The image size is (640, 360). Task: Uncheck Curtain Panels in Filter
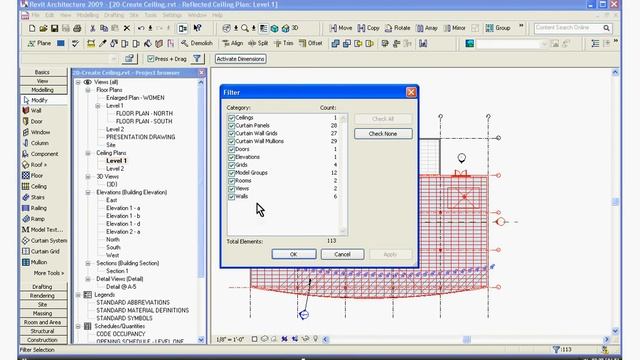click(x=231, y=125)
